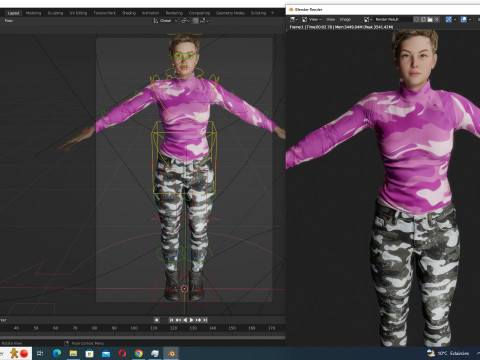Jump to the previous keyframe

[178, 320]
